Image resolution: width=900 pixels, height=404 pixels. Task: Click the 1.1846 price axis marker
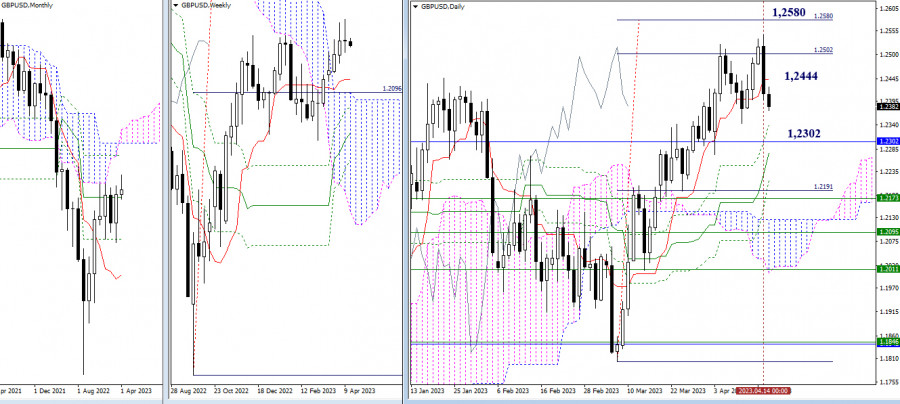point(888,343)
